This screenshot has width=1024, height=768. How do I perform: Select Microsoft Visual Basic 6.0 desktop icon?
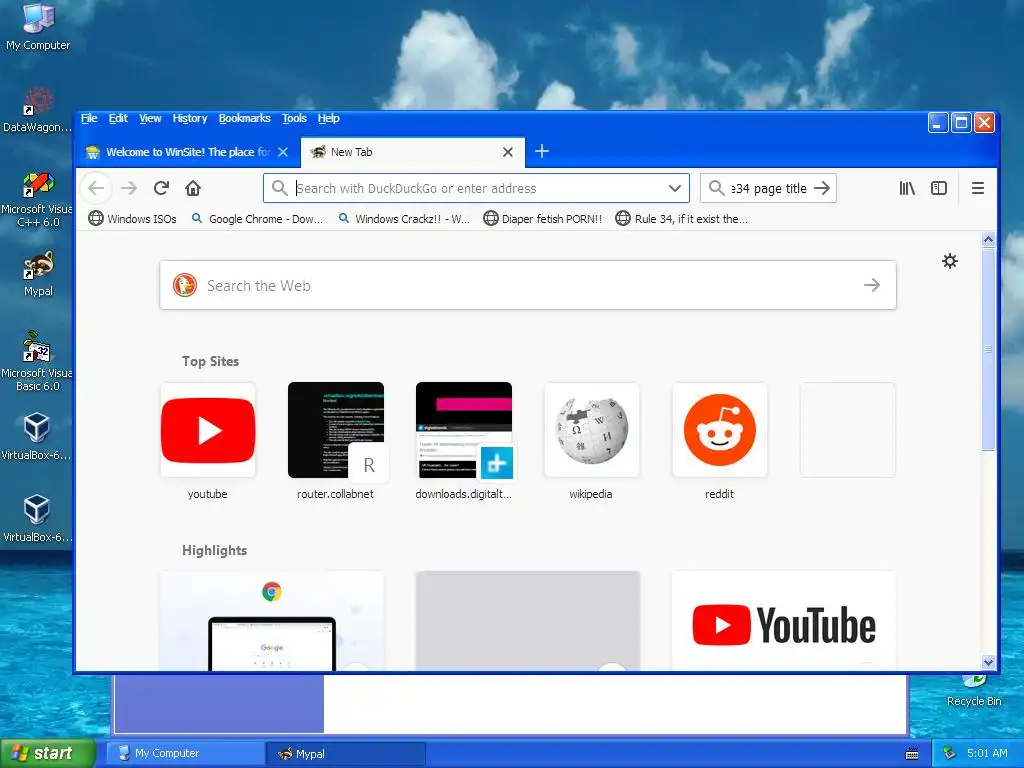[x=37, y=361]
